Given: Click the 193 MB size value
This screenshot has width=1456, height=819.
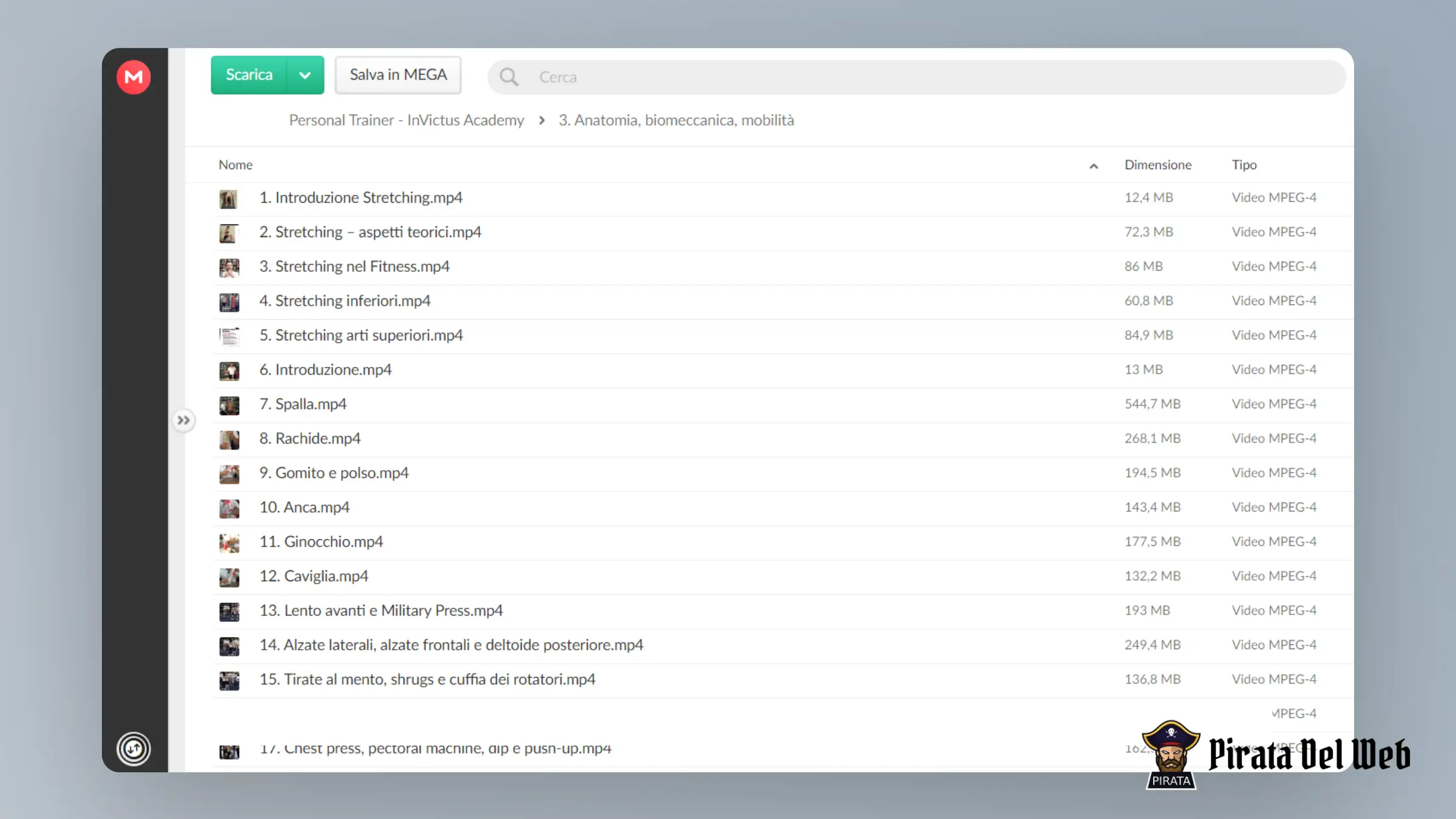Looking at the screenshot, I should [x=1147, y=610].
